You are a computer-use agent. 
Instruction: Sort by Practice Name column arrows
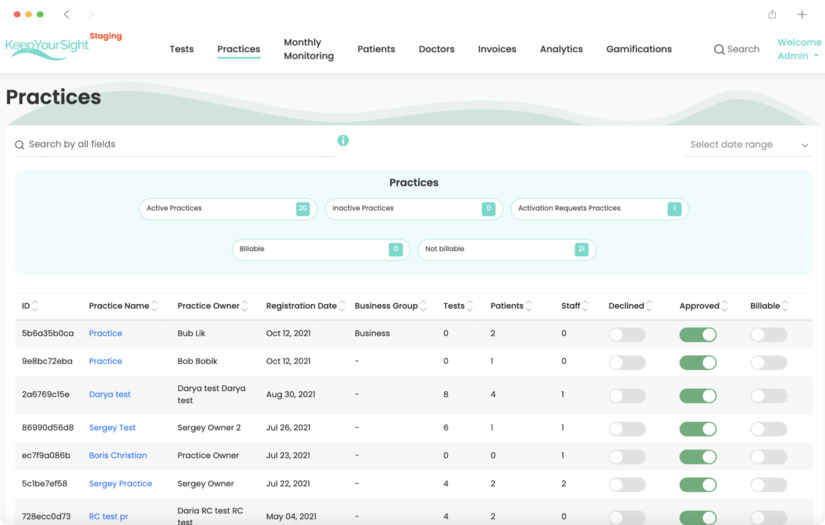point(154,306)
